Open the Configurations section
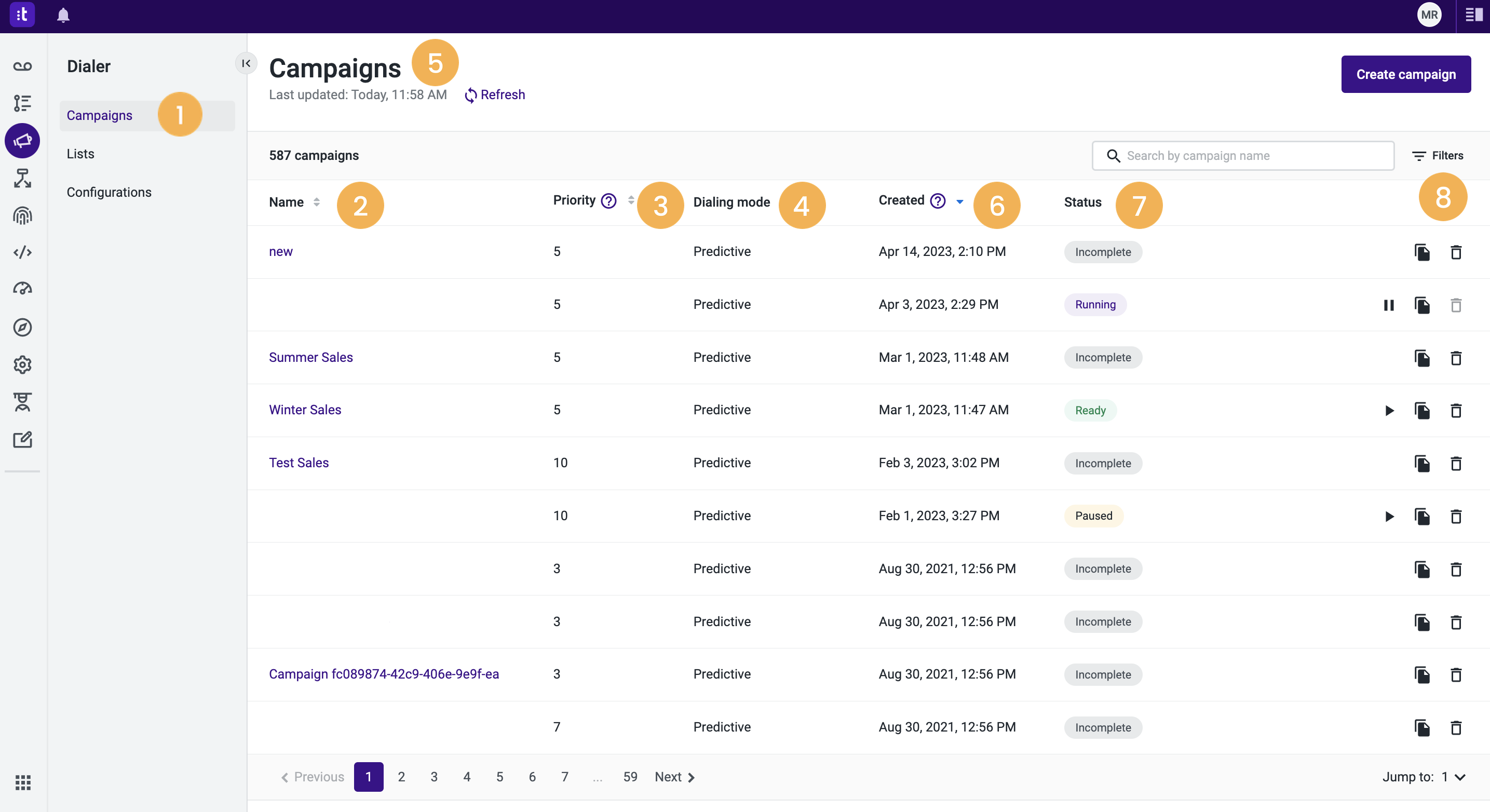The height and width of the screenshot is (812, 1490). coord(109,192)
